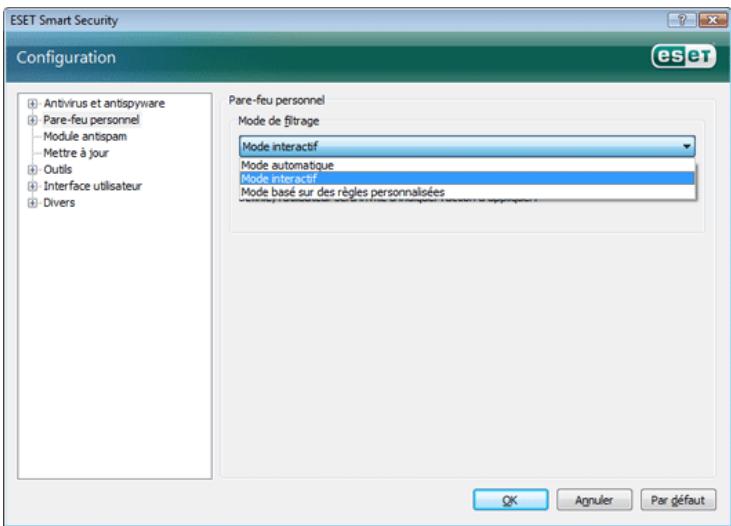Expand the Divers tree node
The height and width of the screenshot is (526, 731).
coord(32,203)
